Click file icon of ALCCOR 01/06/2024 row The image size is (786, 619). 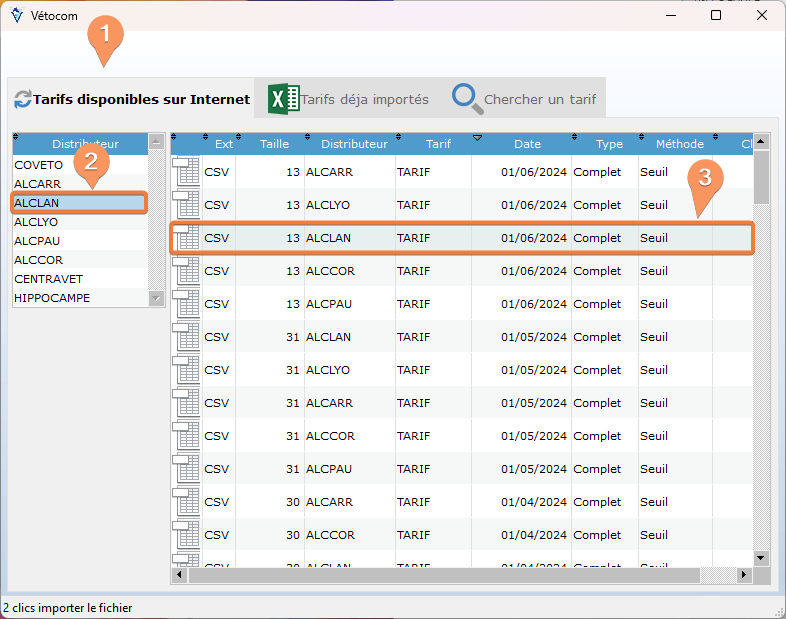click(186, 271)
